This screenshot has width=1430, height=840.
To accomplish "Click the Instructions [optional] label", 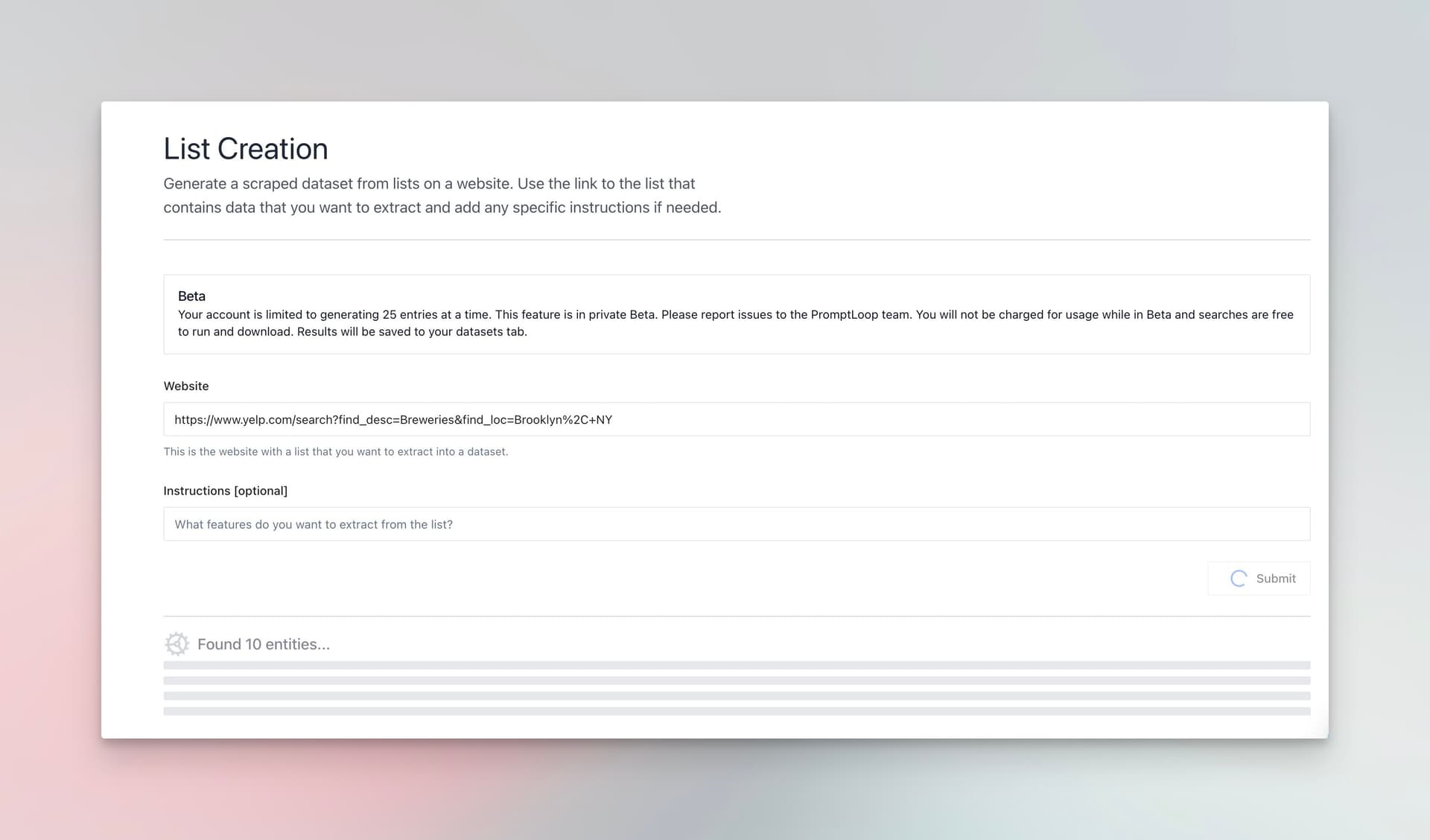I will (225, 491).
